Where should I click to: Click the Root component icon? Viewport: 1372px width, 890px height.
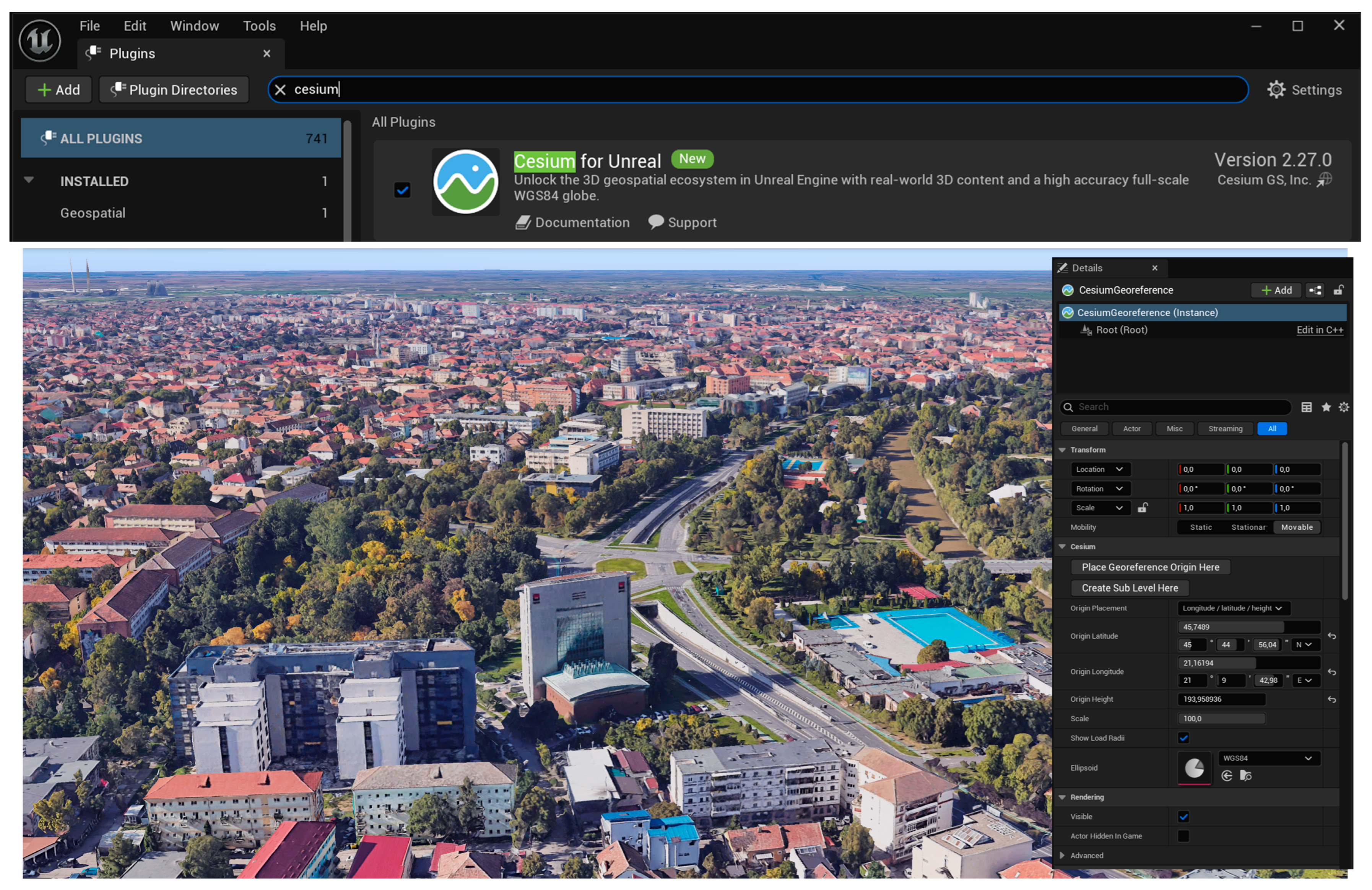tap(1086, 330)
